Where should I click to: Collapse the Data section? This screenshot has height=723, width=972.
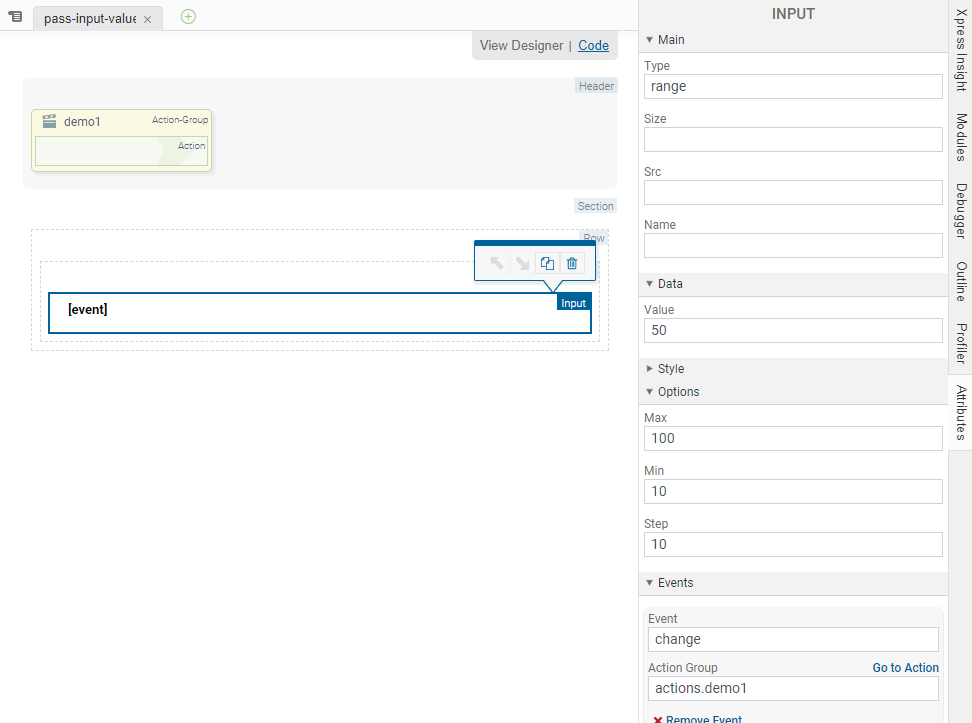click(x=649, y=284)
